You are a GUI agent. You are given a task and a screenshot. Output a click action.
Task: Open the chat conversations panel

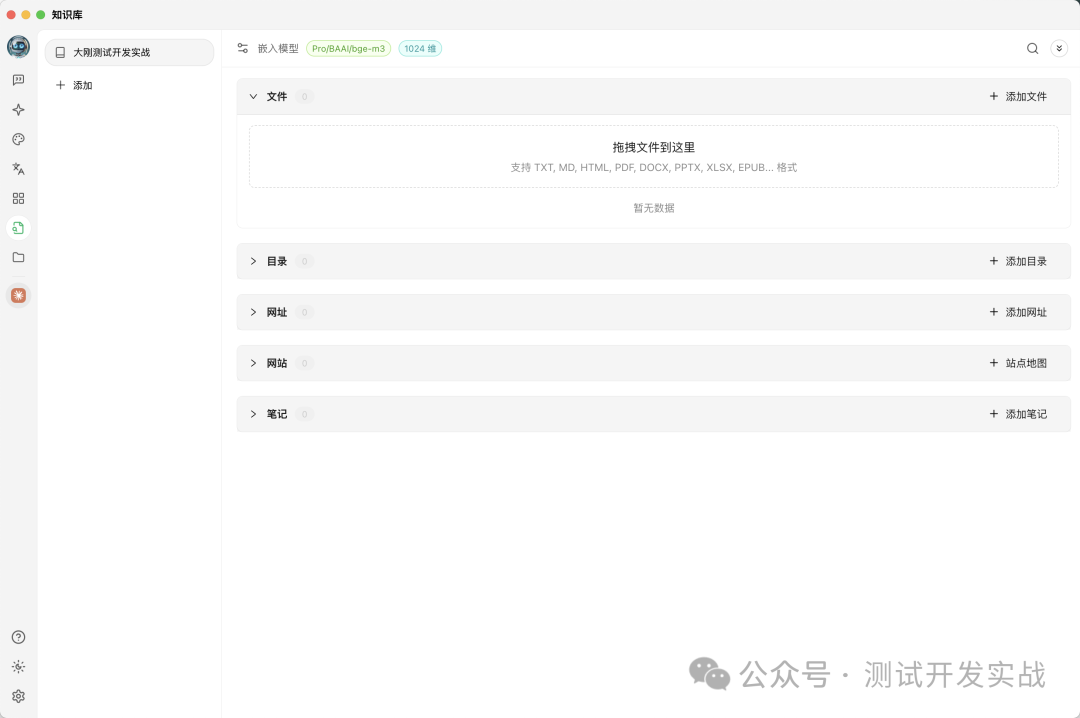coord(18,80)
